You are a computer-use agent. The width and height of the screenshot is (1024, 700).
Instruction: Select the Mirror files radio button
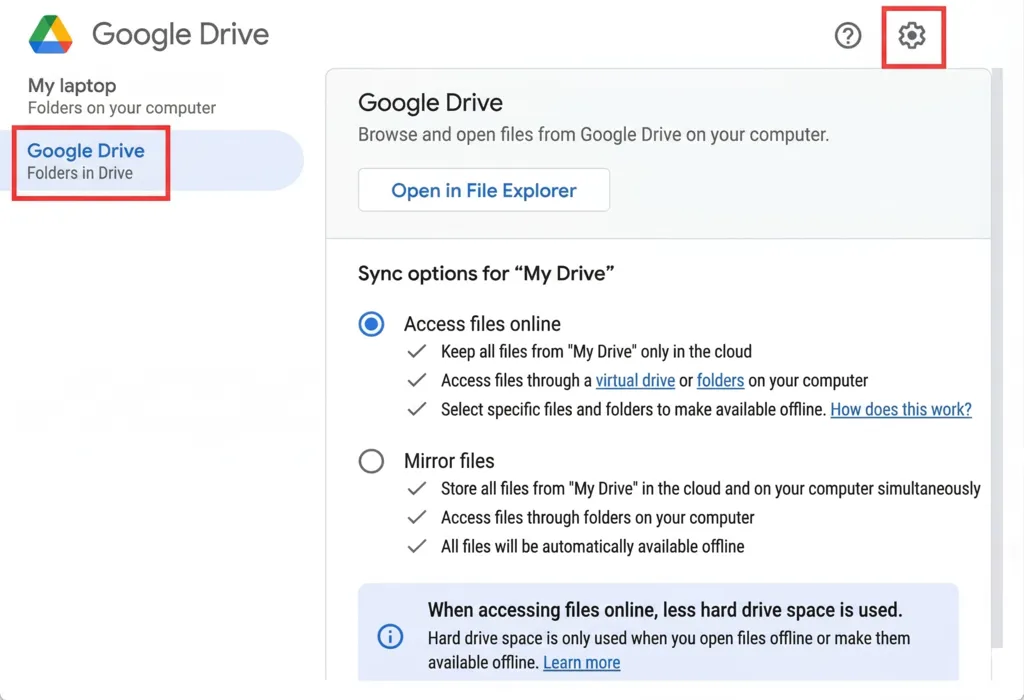371,461
